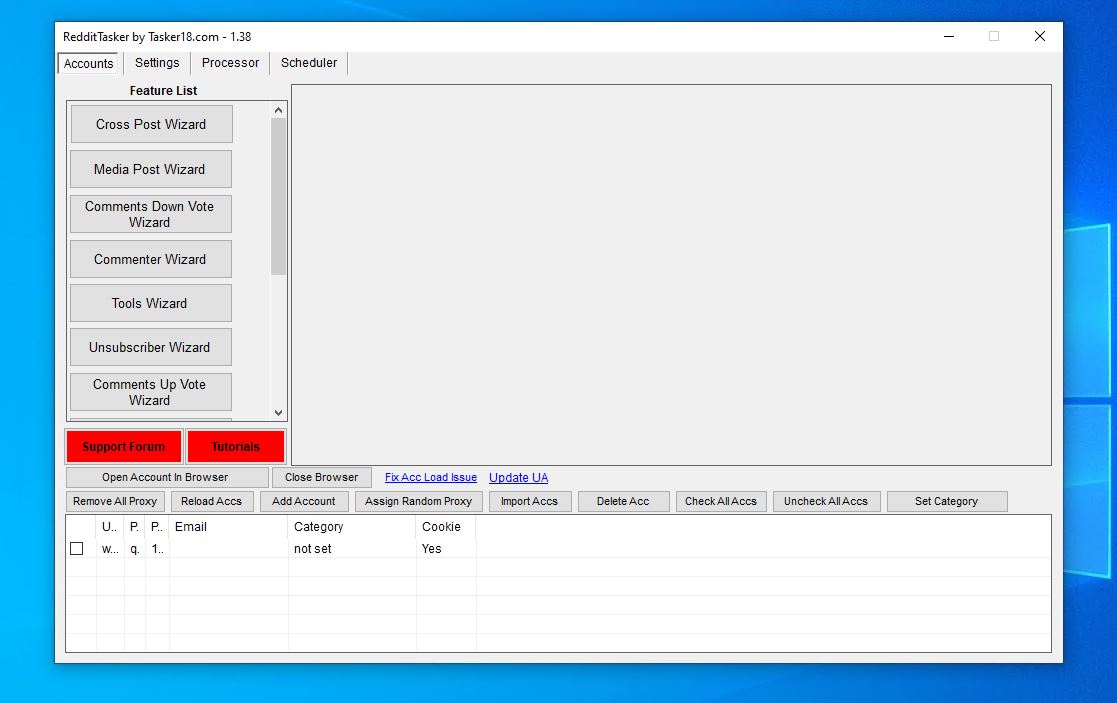
Task: Click the 'Yes' cookie cell
Action: click(x=446, y=548)
